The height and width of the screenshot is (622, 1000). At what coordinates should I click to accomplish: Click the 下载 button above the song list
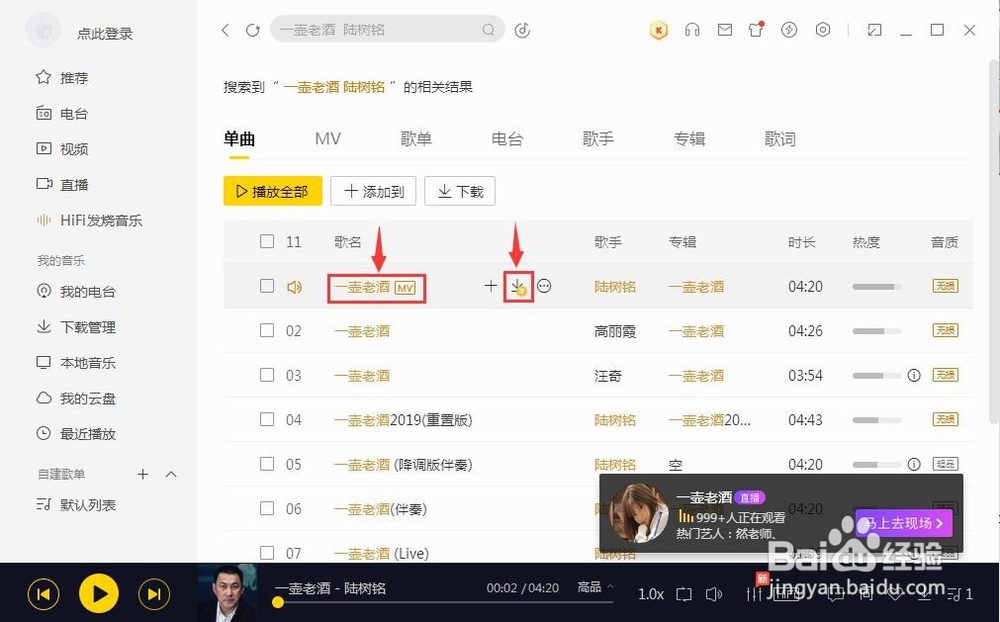(x=460, y=191)
